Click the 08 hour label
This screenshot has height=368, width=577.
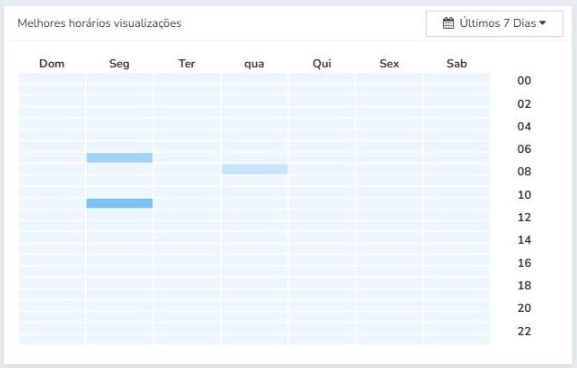pos(524,171)
